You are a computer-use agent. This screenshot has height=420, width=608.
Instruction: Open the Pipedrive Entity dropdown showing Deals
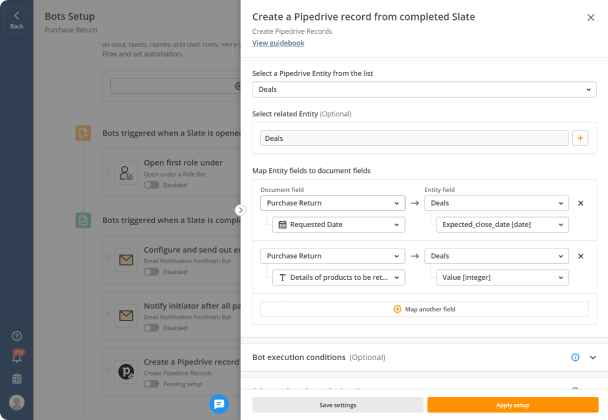pyautogui.click(x=424, y=90)
